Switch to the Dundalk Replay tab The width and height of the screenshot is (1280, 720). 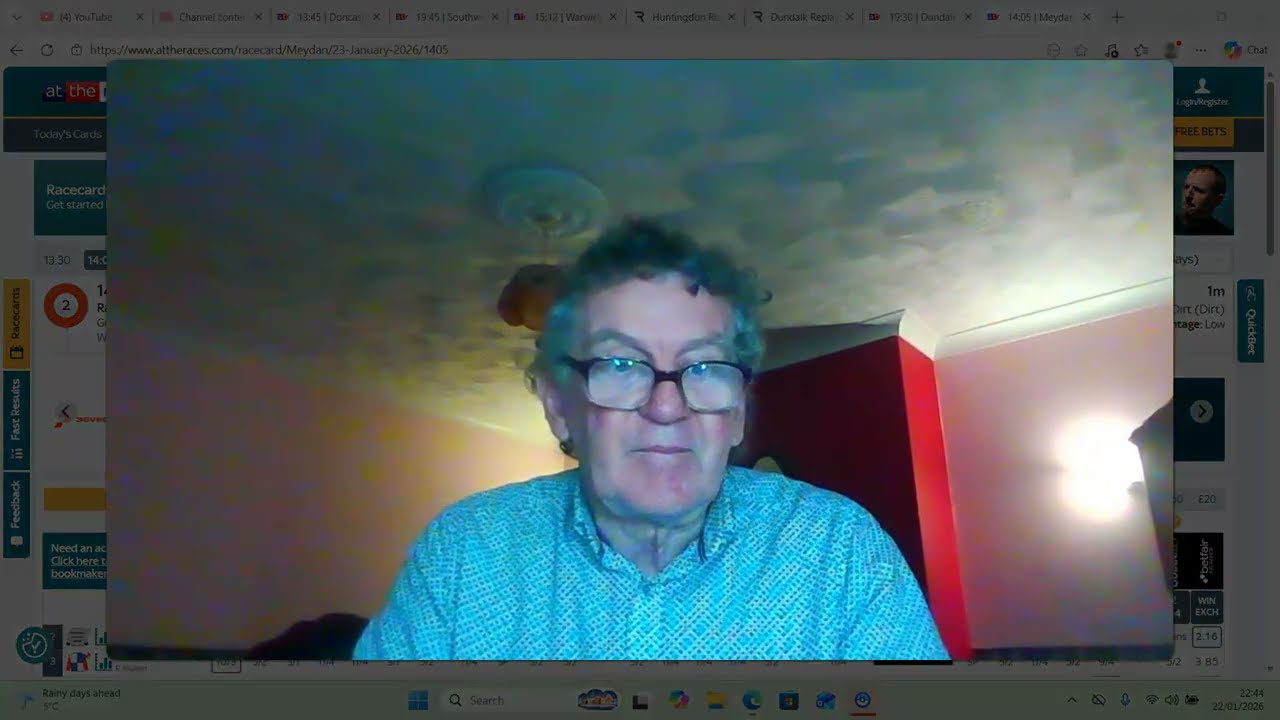coord(801,17)
